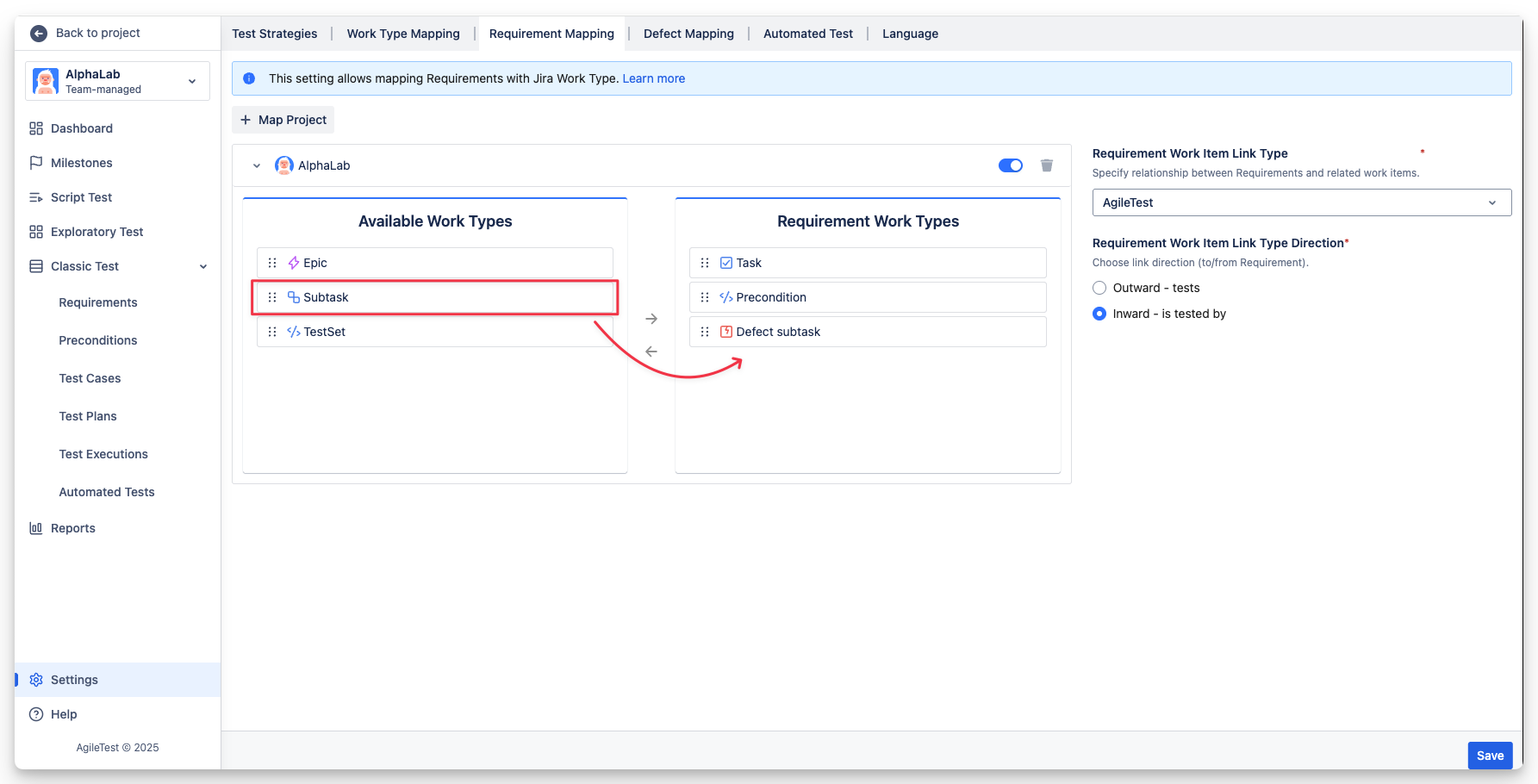Viewport: 1538px width, 784px height.
Task: Select Inward - is tested by option
Action: coord(1099,314)
